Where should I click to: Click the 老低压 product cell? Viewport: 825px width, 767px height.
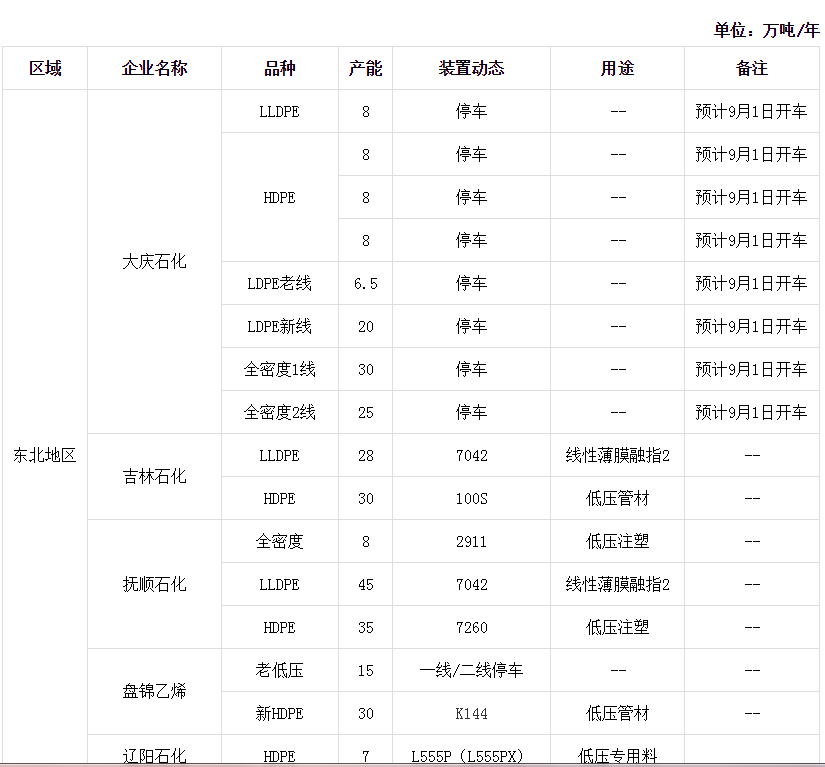279,670
